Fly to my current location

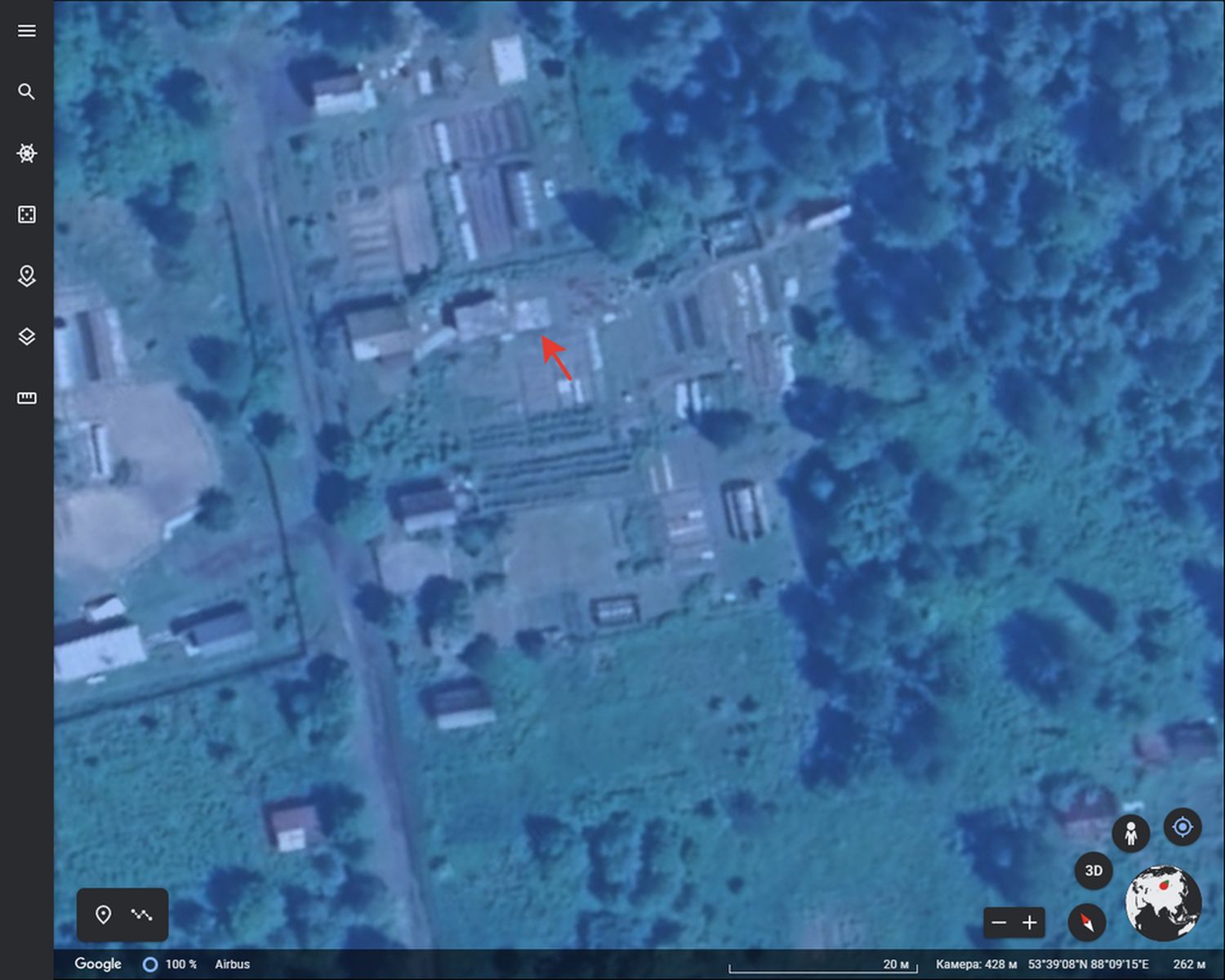coord(1182,827)
